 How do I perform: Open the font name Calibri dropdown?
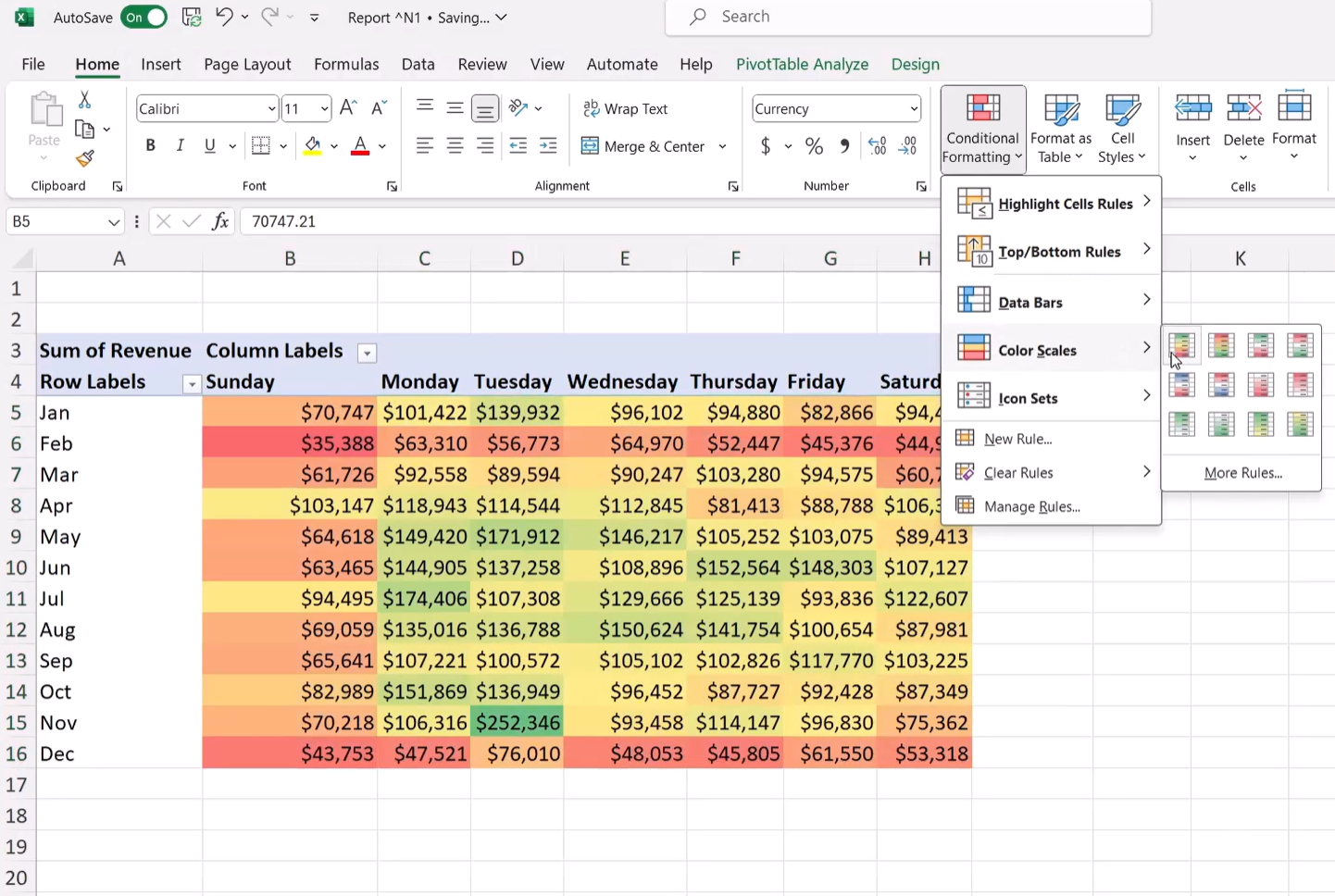tap(271, 109)
